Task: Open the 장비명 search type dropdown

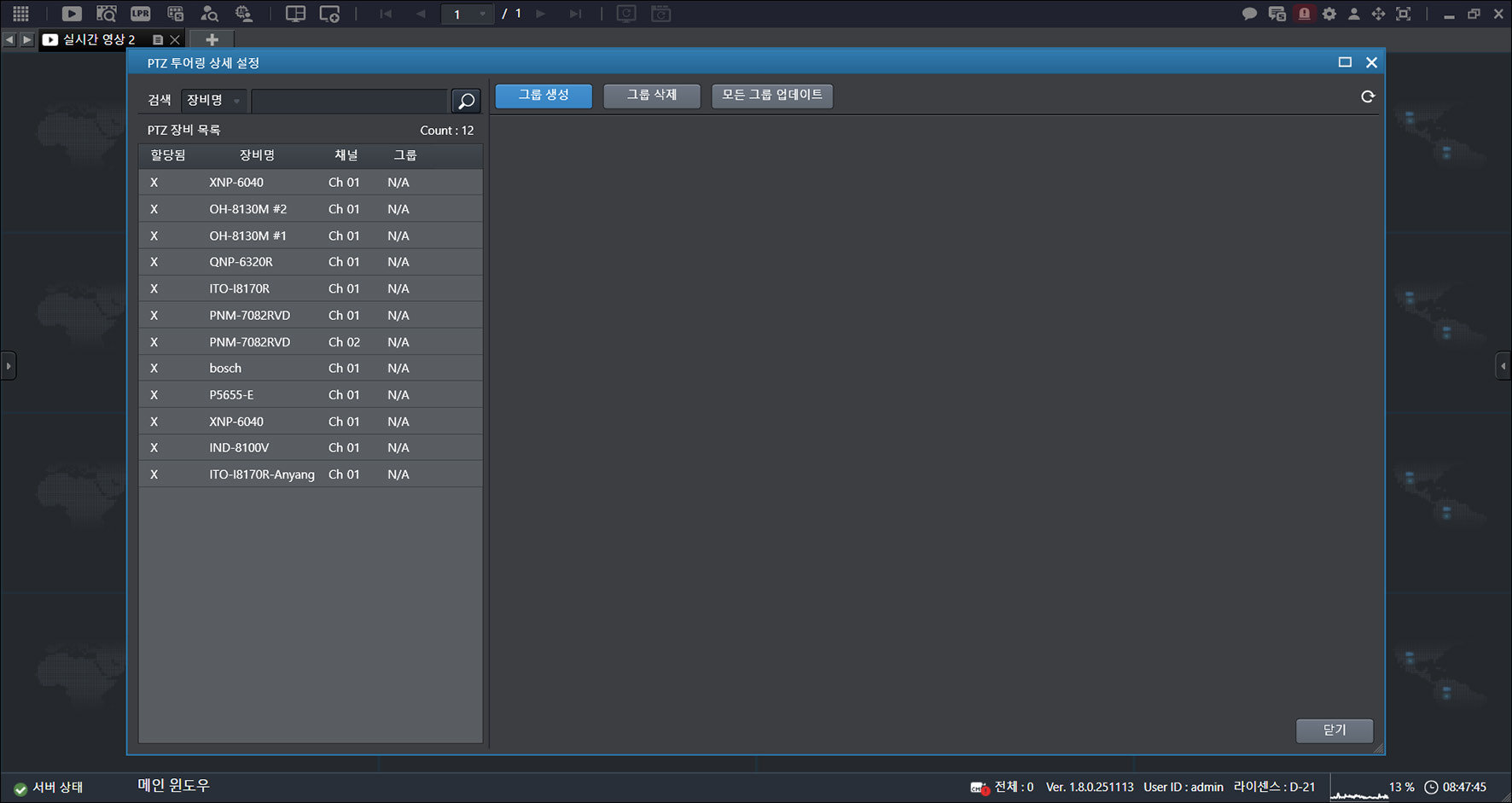Action: 214,101
